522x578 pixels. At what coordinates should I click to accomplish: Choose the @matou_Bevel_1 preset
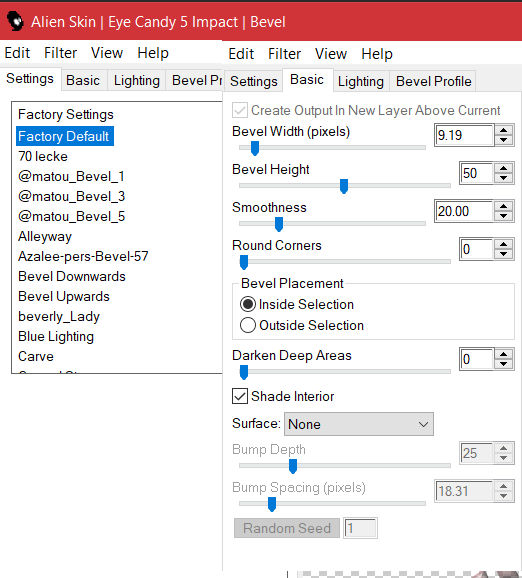tap(71, 176)
